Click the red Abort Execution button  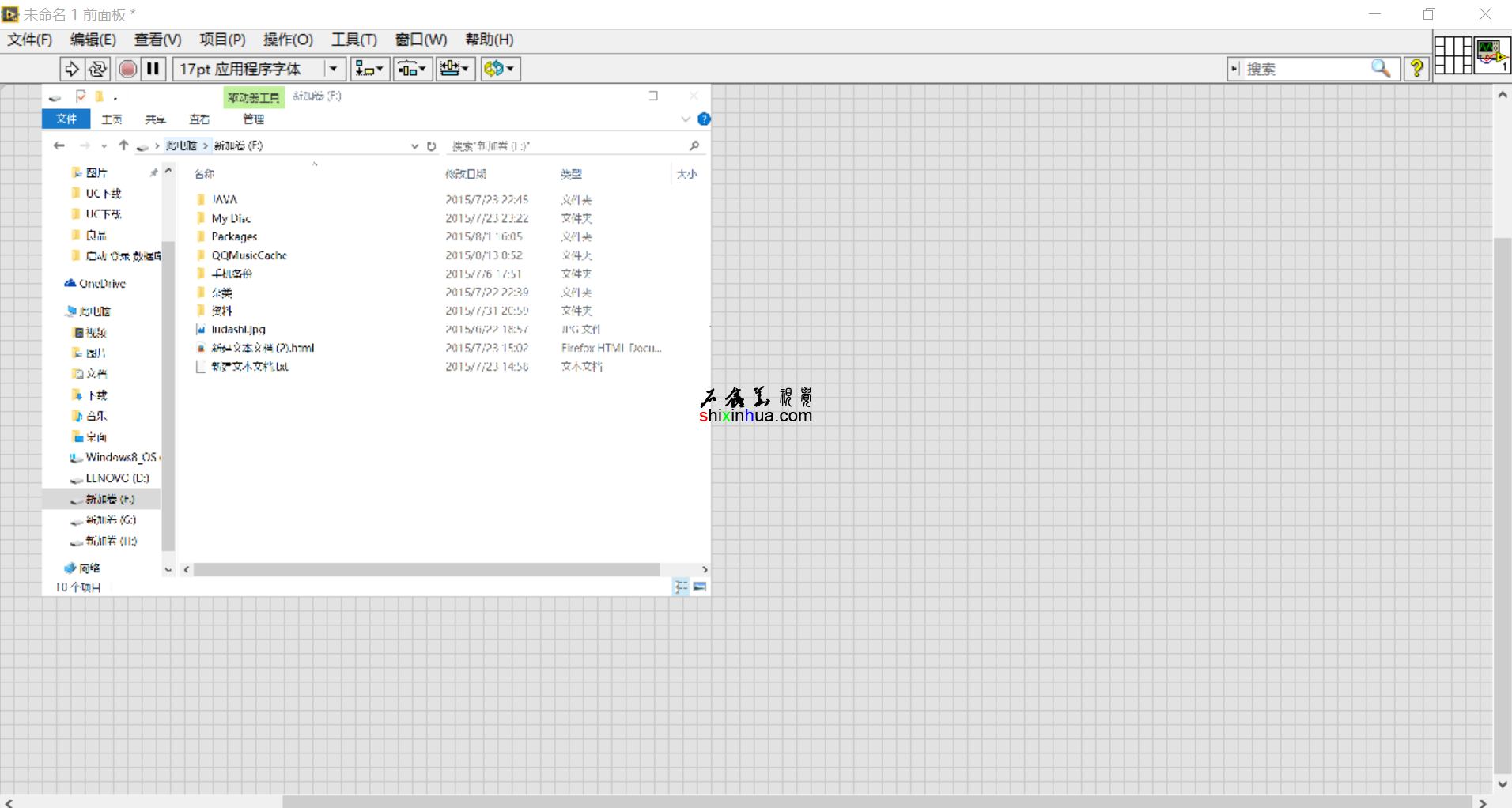tap(127, 69)
